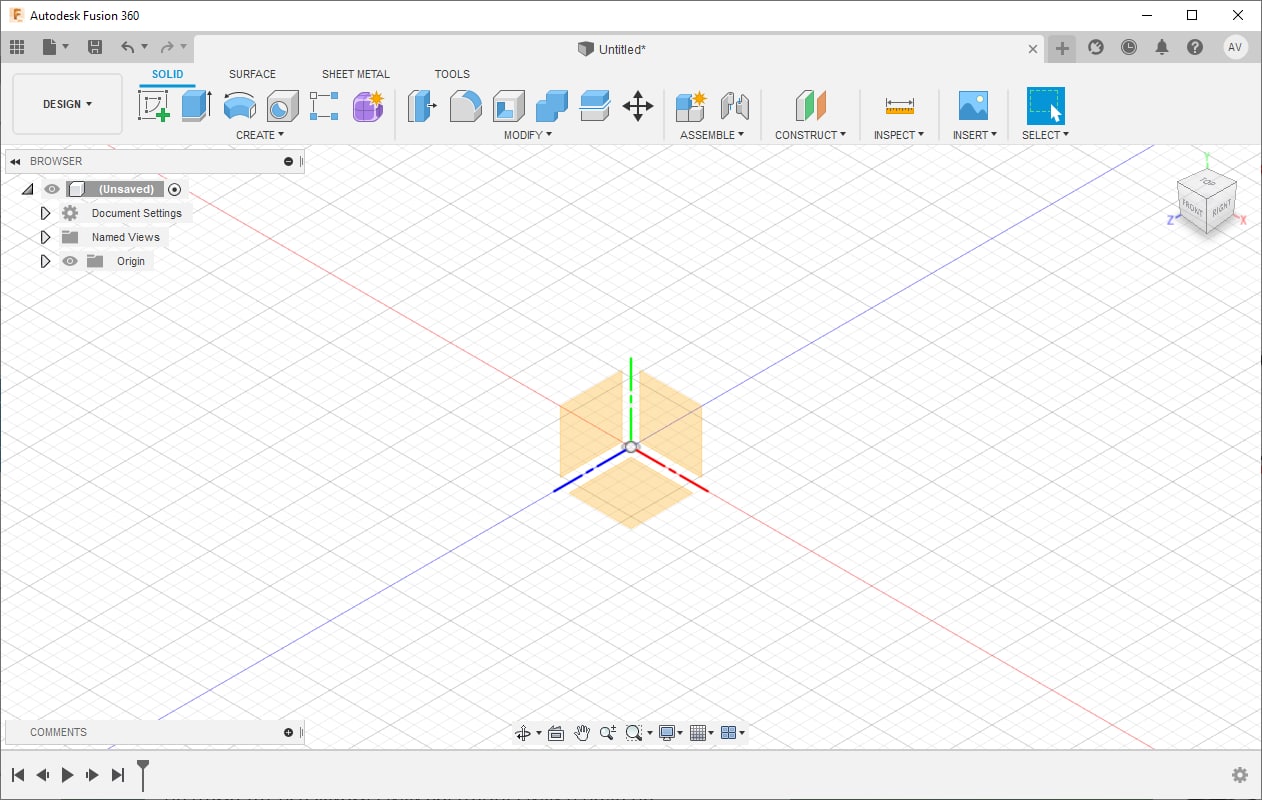This screenshot has height=800, width=1262.
Task: Click the BROWSER panel minus button
Action: click(288, 161)
